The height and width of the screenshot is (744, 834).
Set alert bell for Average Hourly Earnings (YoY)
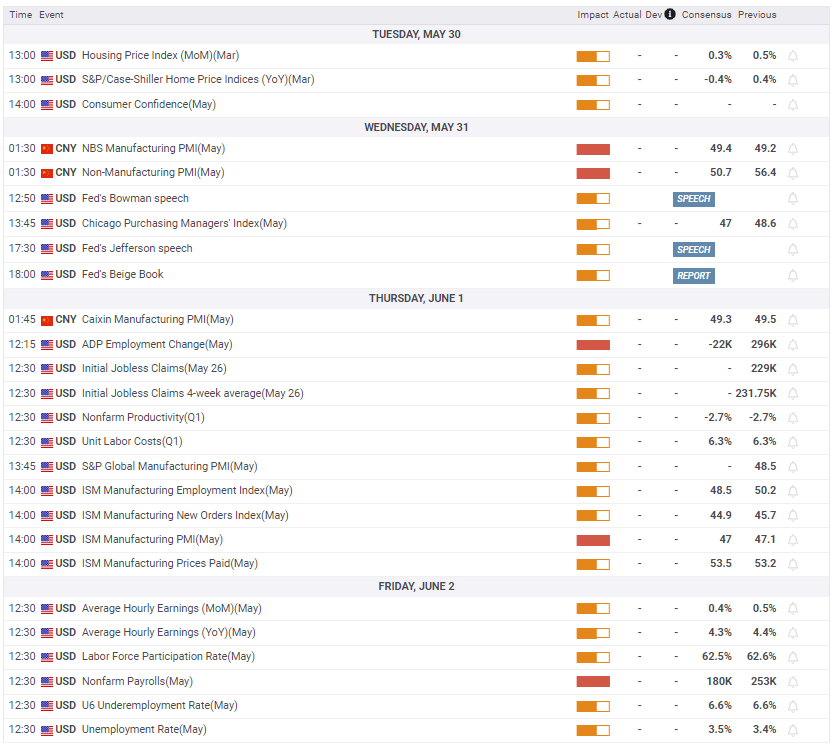[x=793, y=633]
